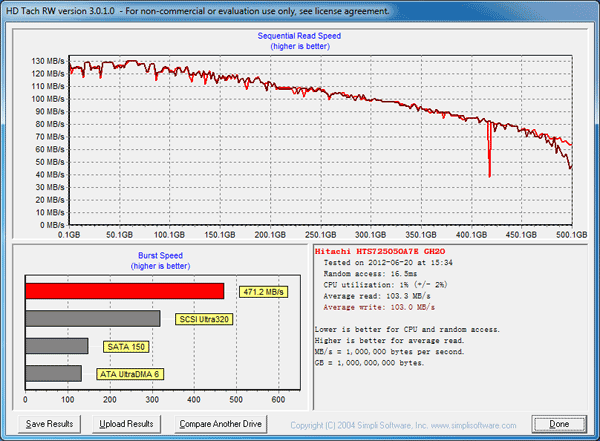Click the SATA 150 label
Viewport: 600px width, 441px height.
pos(128,346)
